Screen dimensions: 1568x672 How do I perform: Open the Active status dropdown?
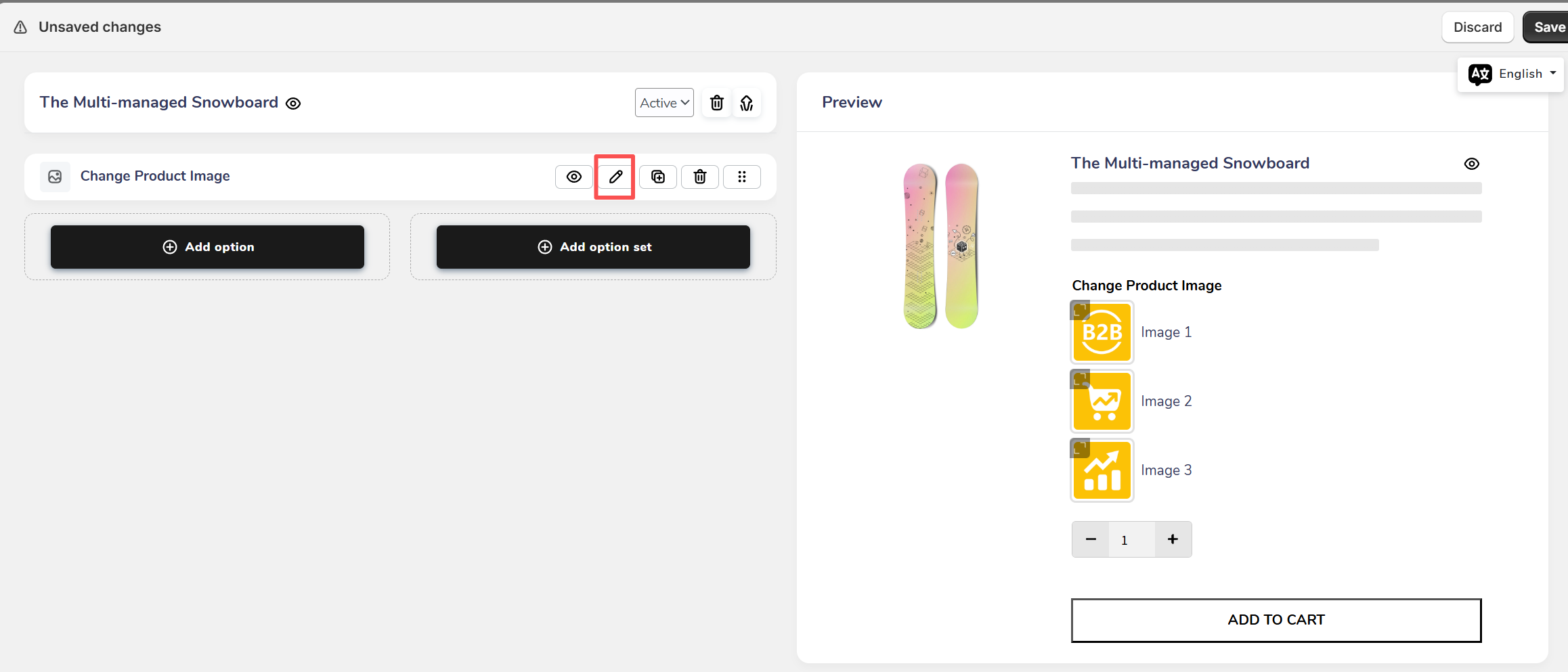point(664,103)
